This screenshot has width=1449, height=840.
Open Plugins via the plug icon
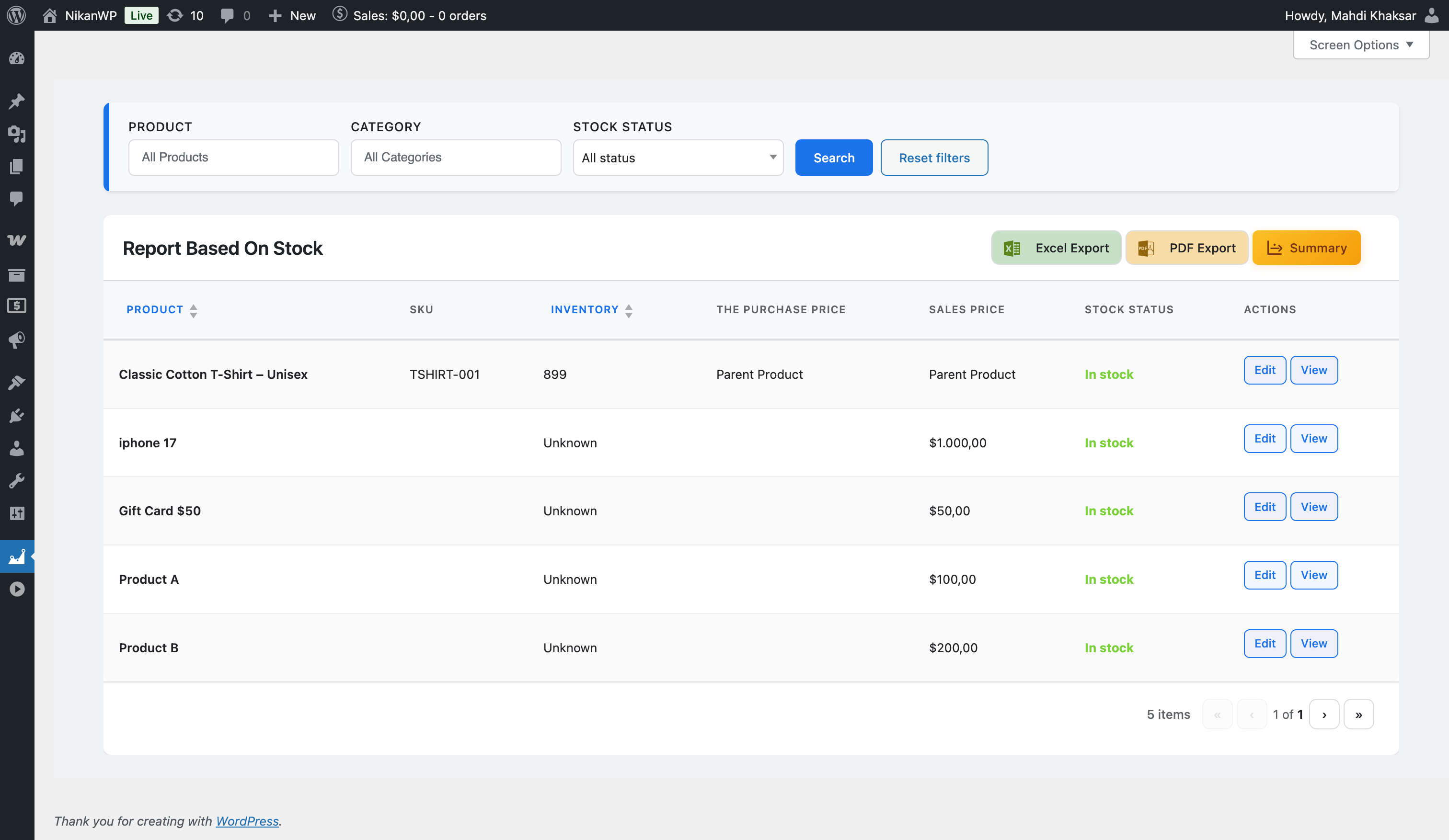pyautogui.click(x=17, y=415)
